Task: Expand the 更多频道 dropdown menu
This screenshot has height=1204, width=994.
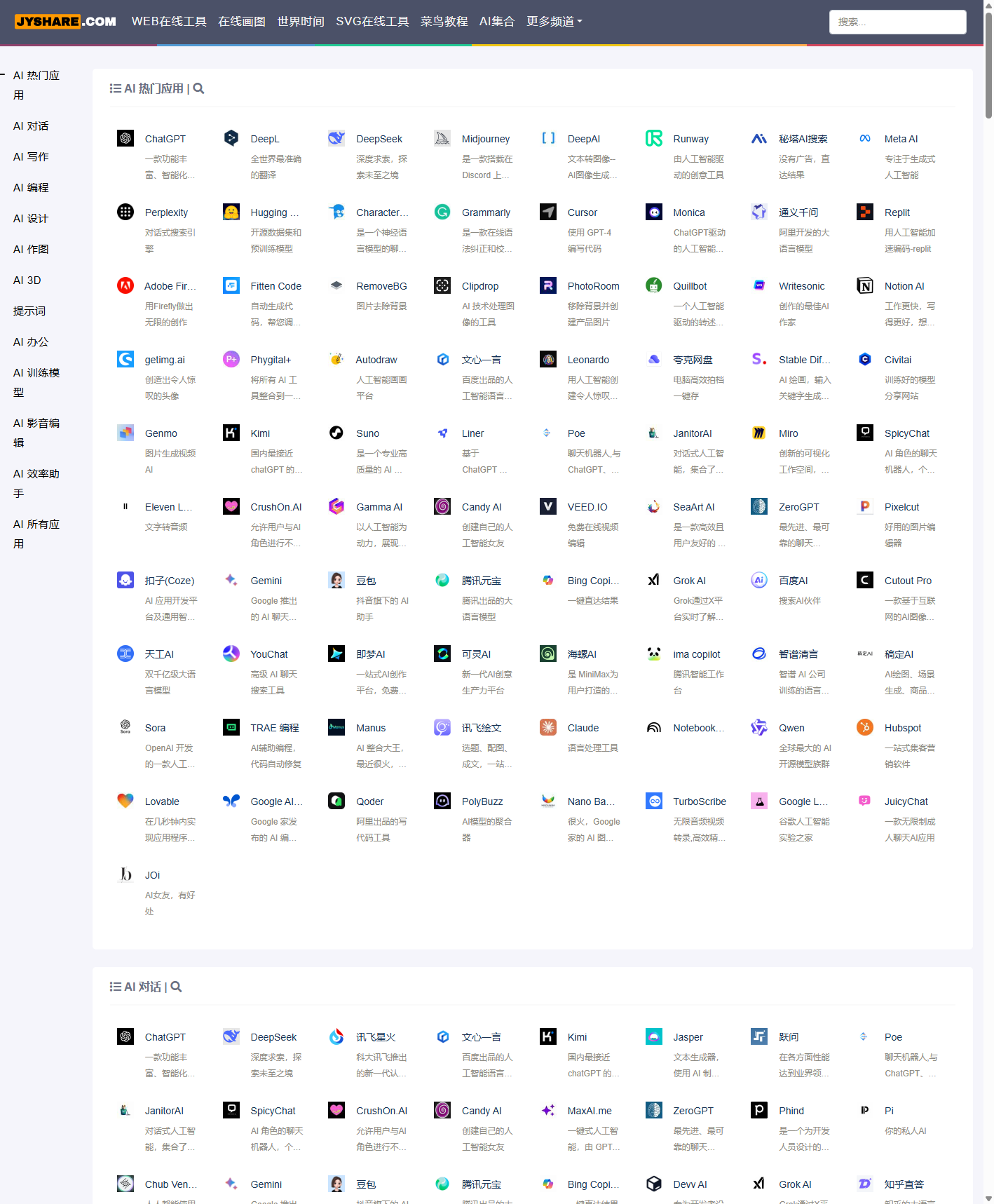Action: 554,22
